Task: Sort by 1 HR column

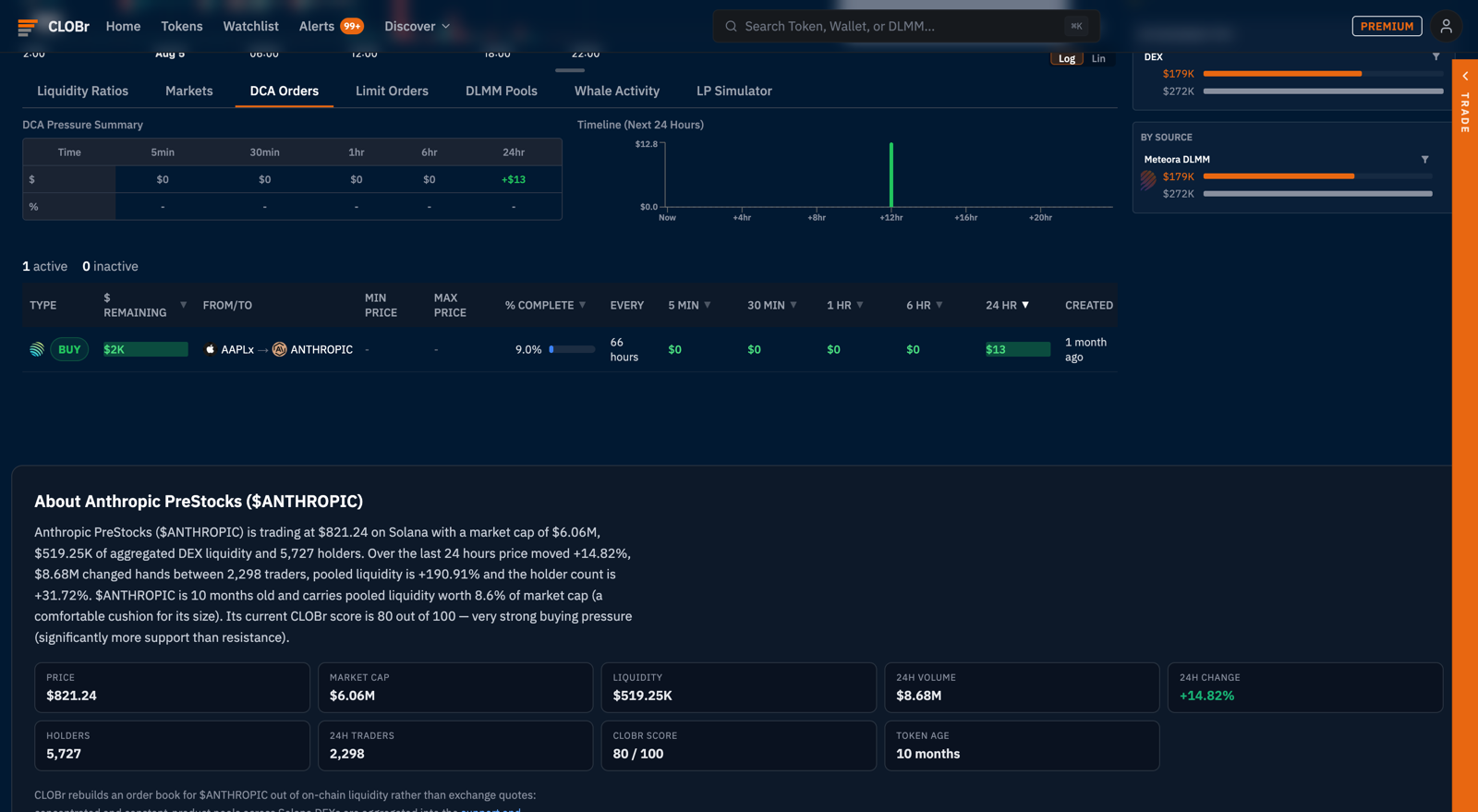Action: [x=845, y=305]
